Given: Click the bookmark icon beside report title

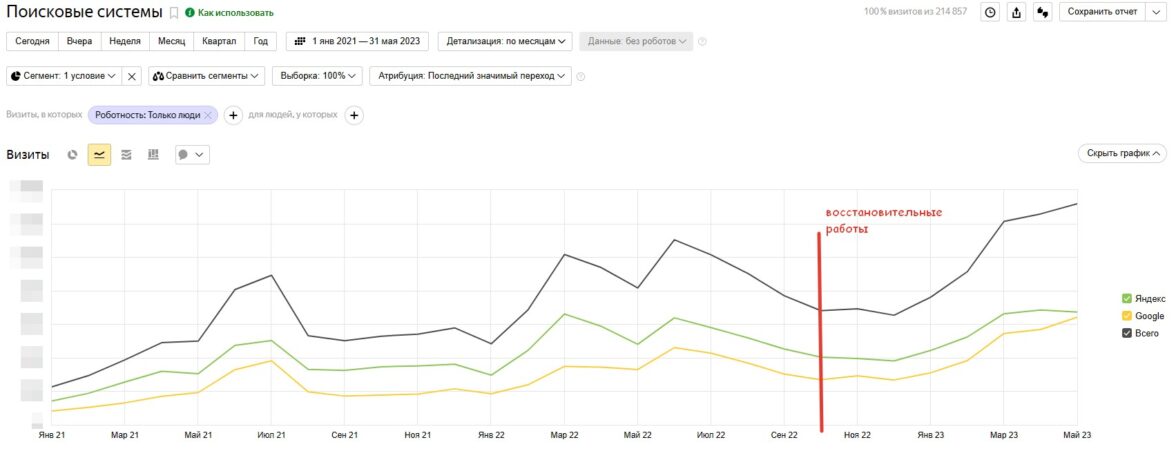Looking at the screenshot, I should (174, 13).
